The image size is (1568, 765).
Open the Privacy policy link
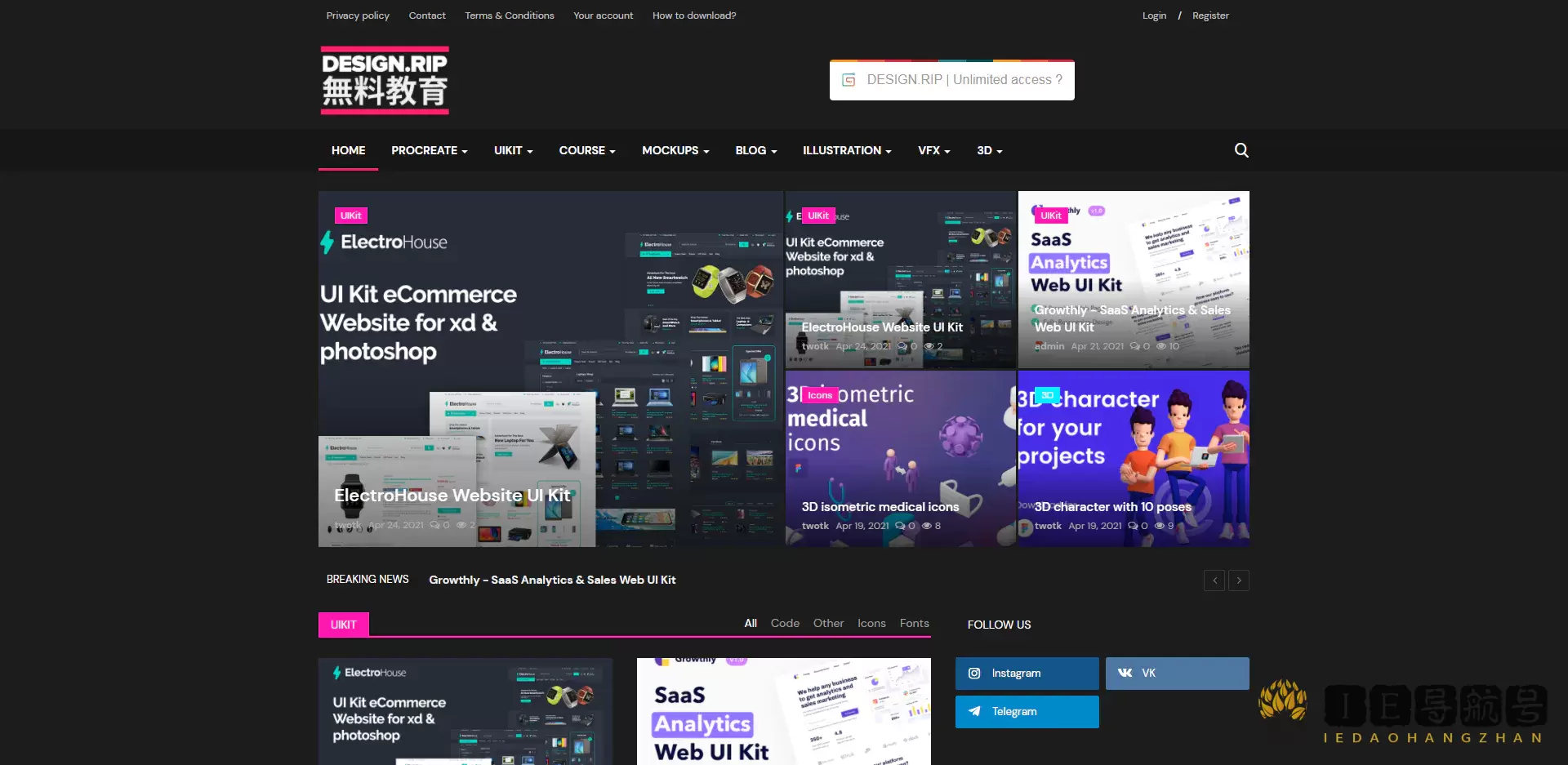(x=358, y=16)
